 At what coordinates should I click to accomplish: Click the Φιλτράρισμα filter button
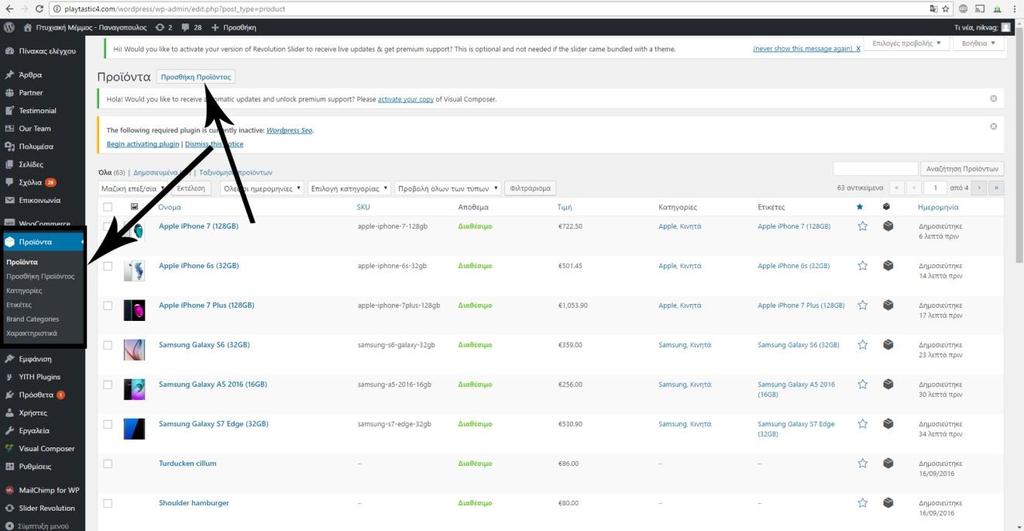tap(530, 188)
